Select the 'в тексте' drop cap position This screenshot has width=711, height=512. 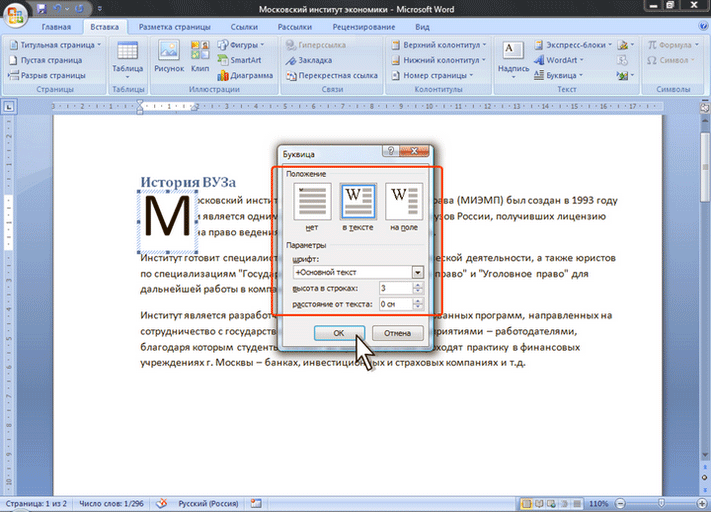click(358, 207)
